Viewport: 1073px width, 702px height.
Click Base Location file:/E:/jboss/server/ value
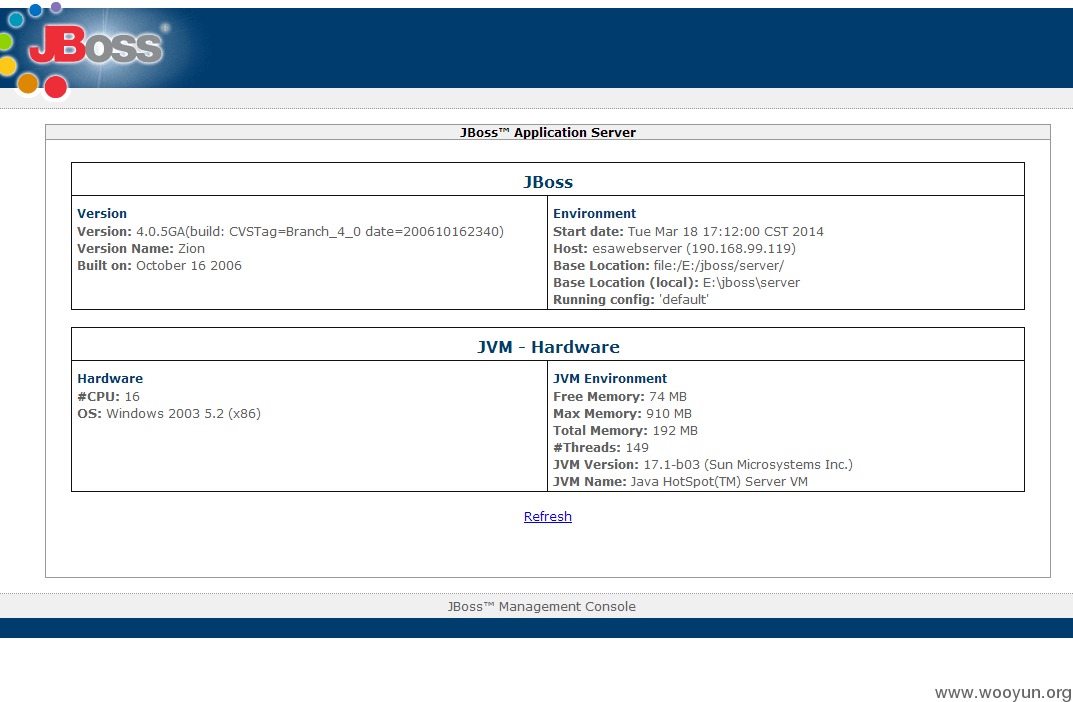point(719,265)
